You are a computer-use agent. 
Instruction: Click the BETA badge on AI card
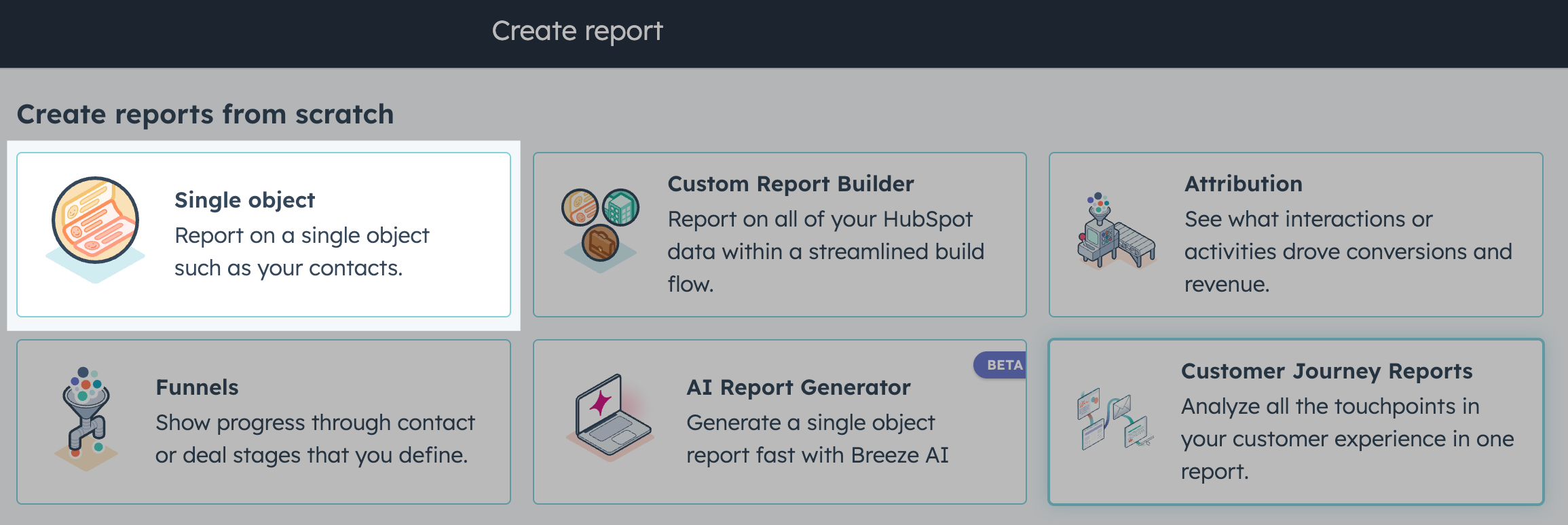1003,365
